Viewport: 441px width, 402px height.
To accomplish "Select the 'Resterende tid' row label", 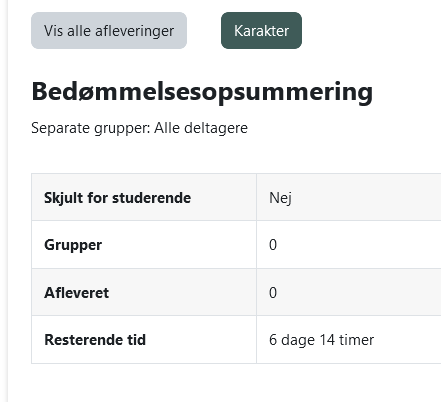I will coord(95,340).
